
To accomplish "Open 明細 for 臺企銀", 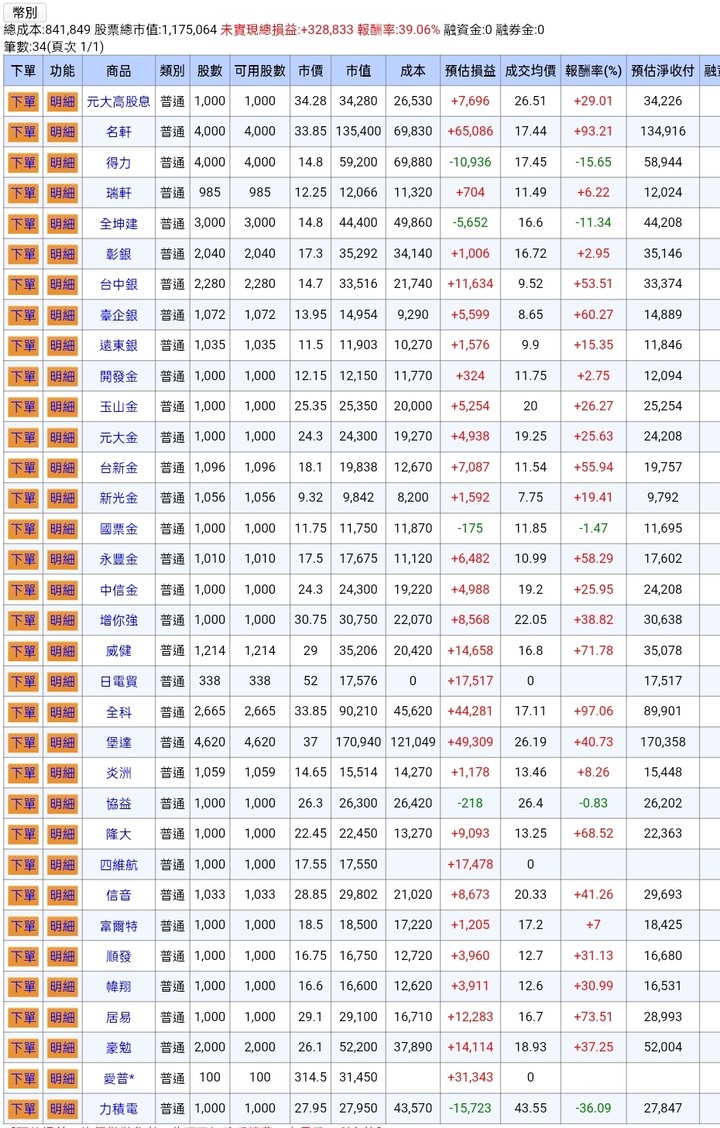I will tap(63, 315).
